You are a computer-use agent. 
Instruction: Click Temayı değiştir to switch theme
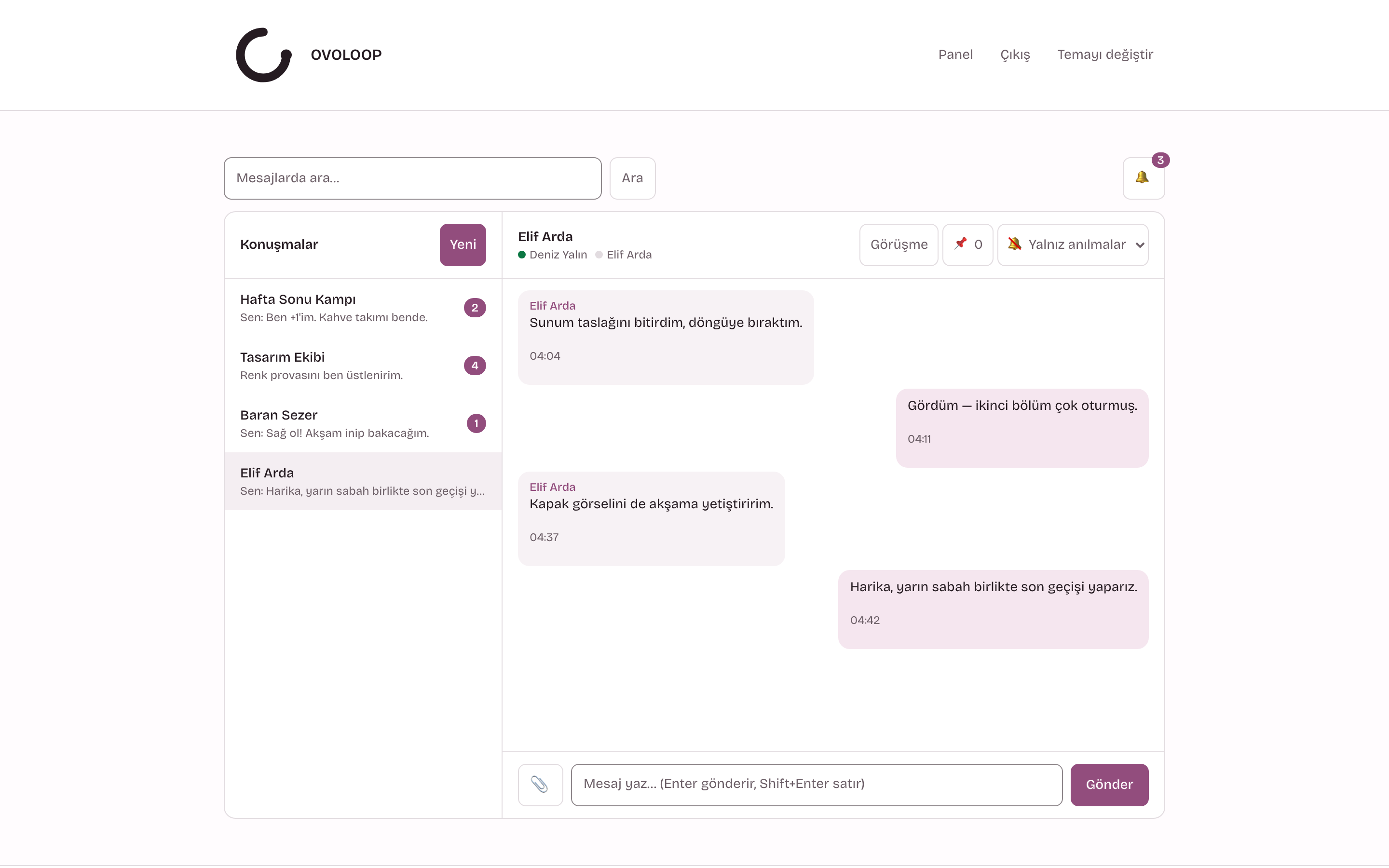coord(1105,54)
